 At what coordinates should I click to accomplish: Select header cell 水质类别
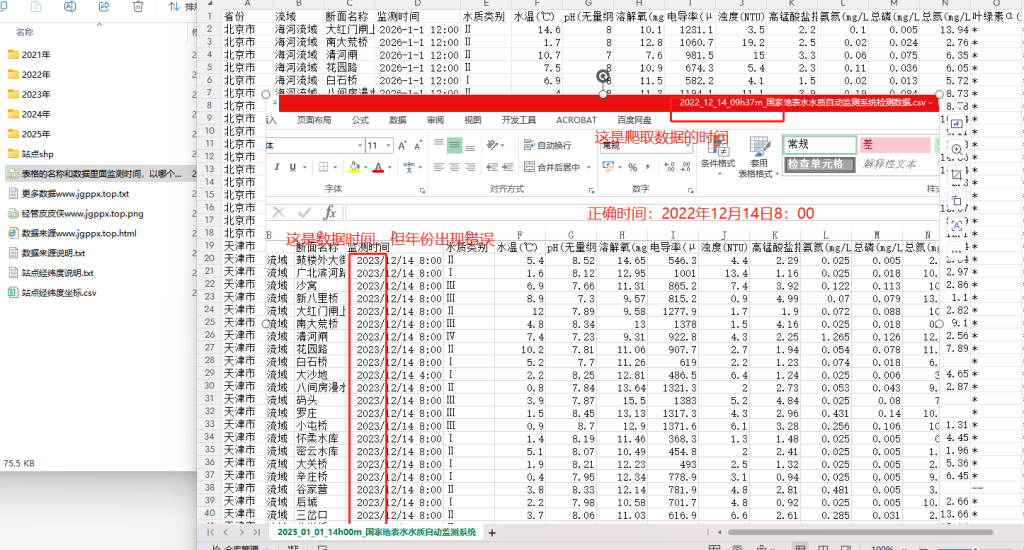(x=486, y=16)
